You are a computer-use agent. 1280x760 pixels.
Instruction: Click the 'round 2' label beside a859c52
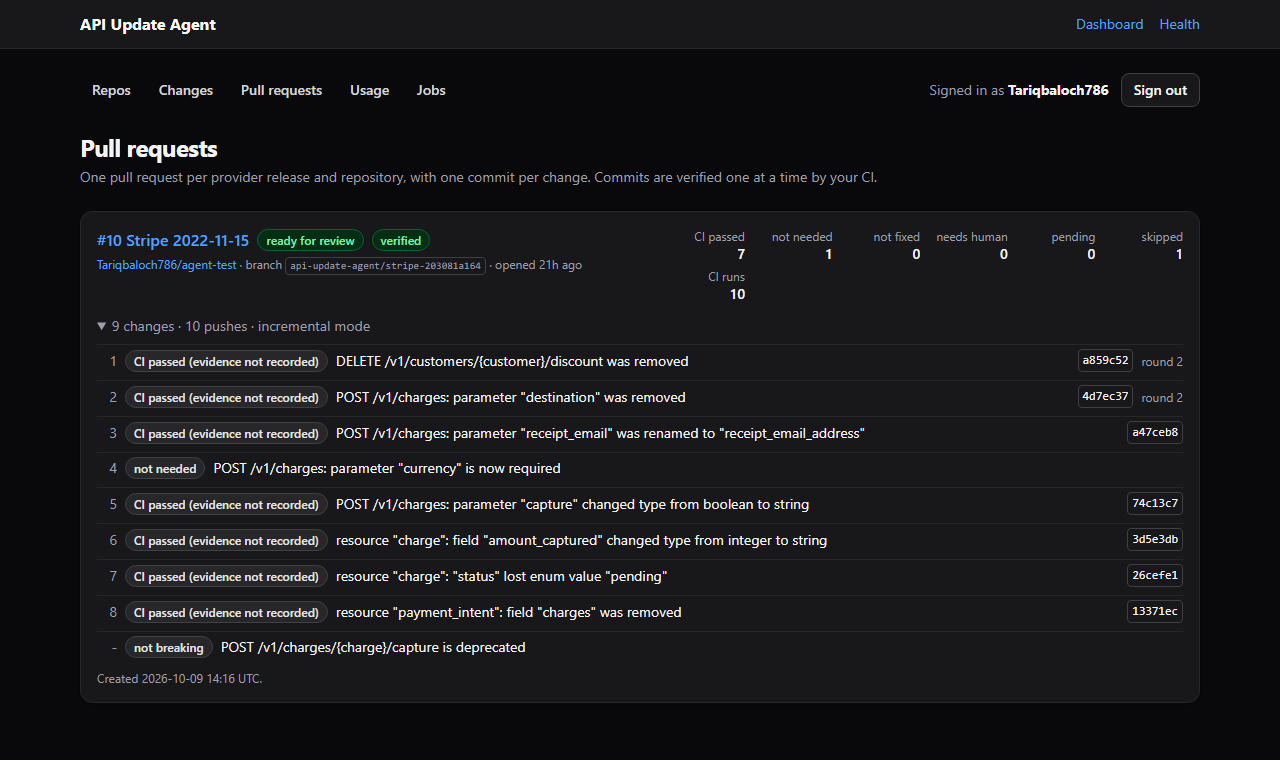tap(1162, 362)
